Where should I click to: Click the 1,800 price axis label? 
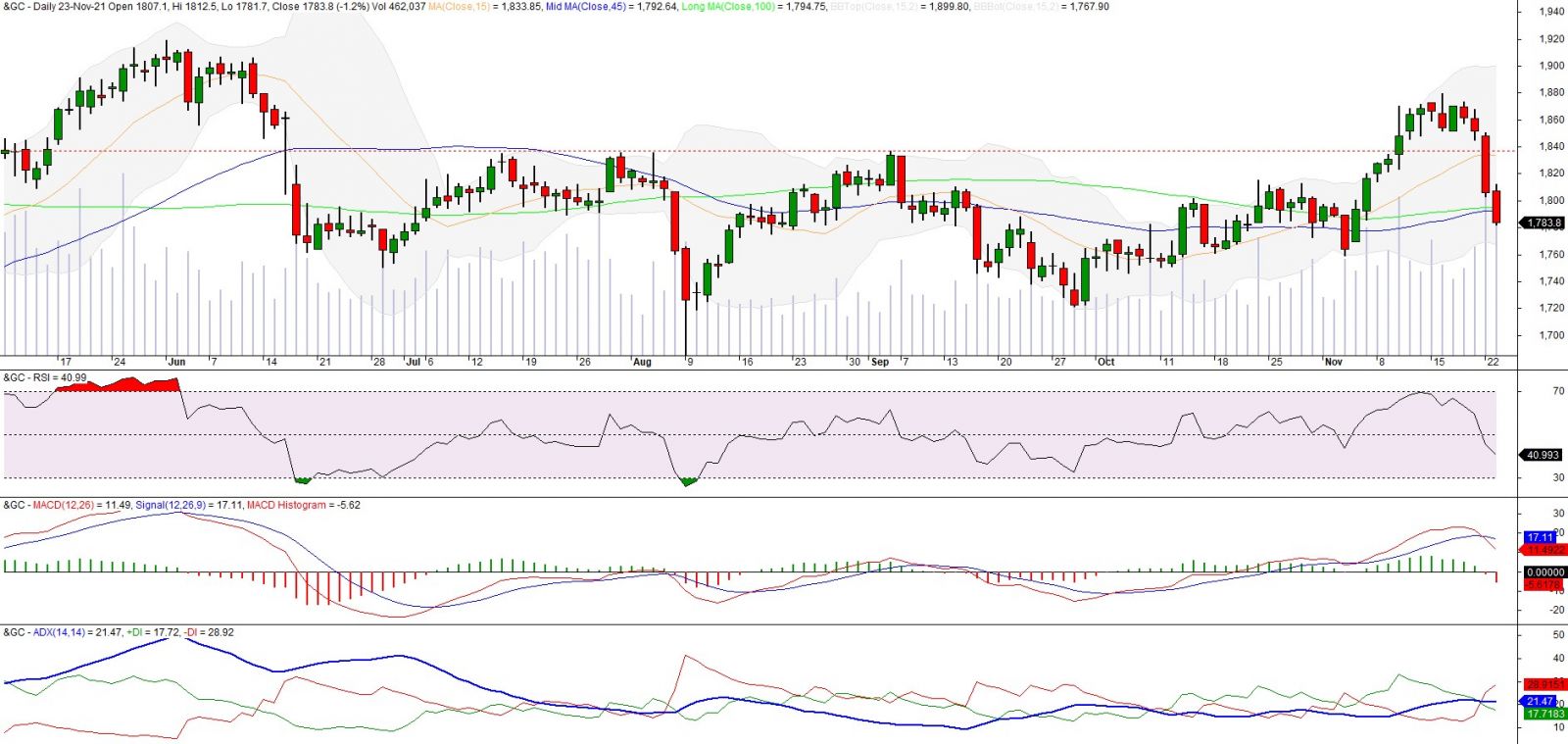(1552, 200)
